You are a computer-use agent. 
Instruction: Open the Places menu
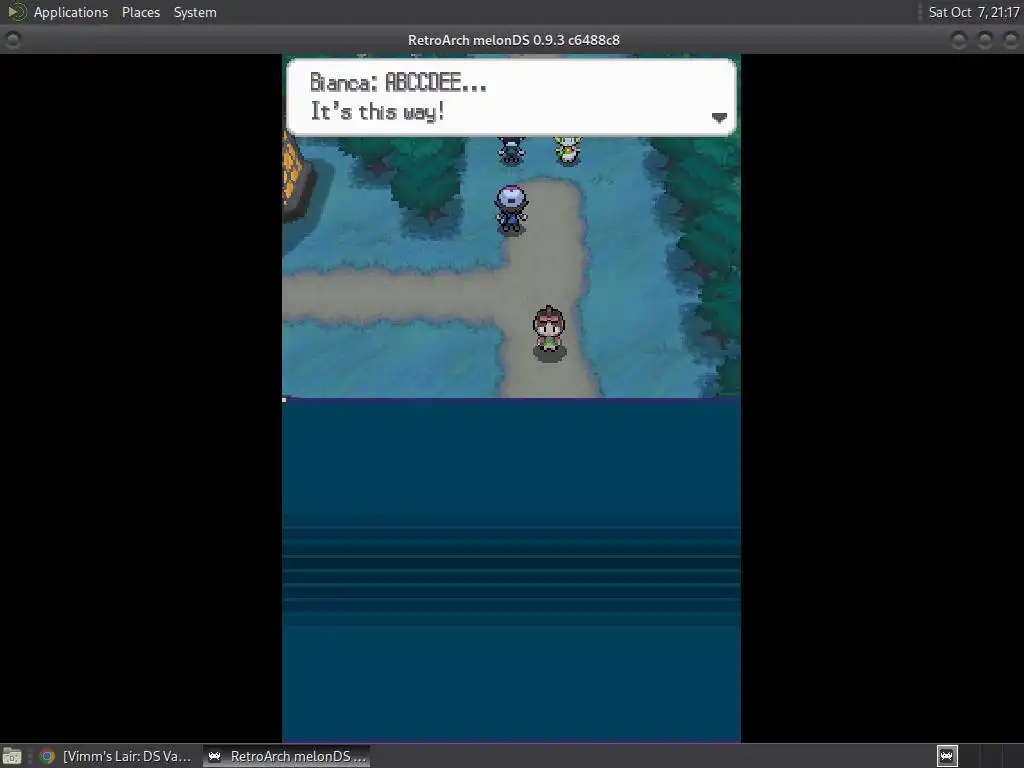140,12
